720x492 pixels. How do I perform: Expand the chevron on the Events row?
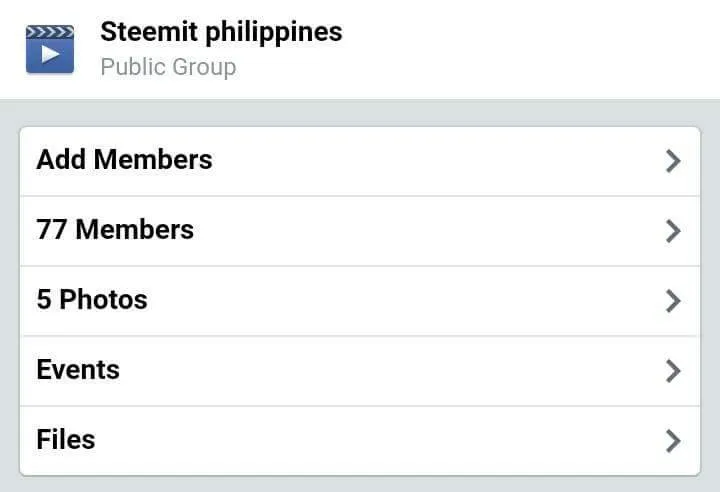(x=673, y=371)
